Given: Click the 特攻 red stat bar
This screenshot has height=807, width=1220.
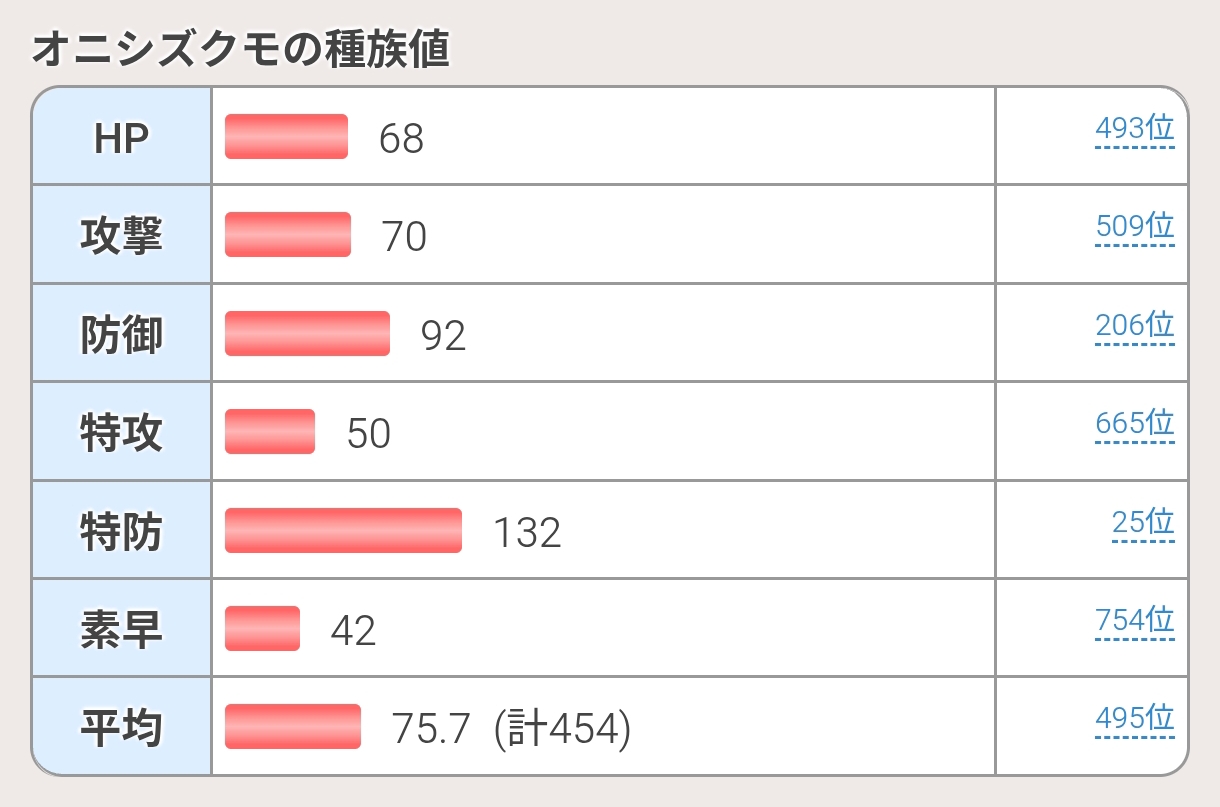Looking at the screenshot, I should 270,431.
